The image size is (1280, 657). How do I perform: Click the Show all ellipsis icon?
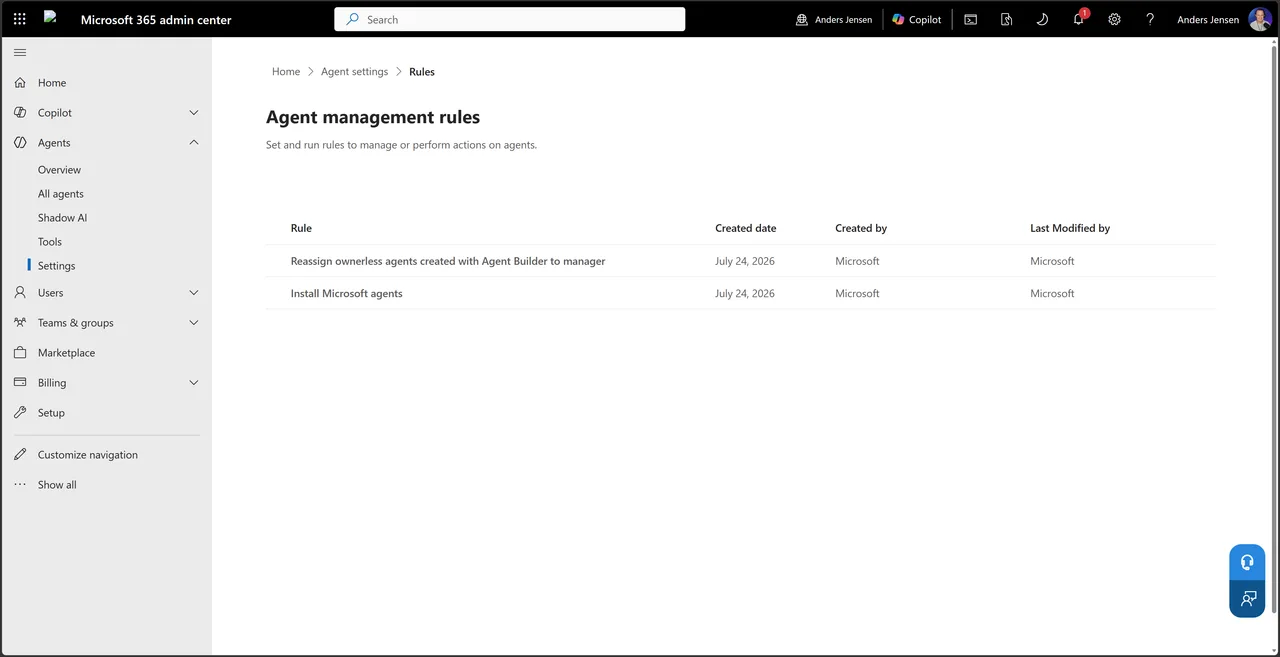20,485
